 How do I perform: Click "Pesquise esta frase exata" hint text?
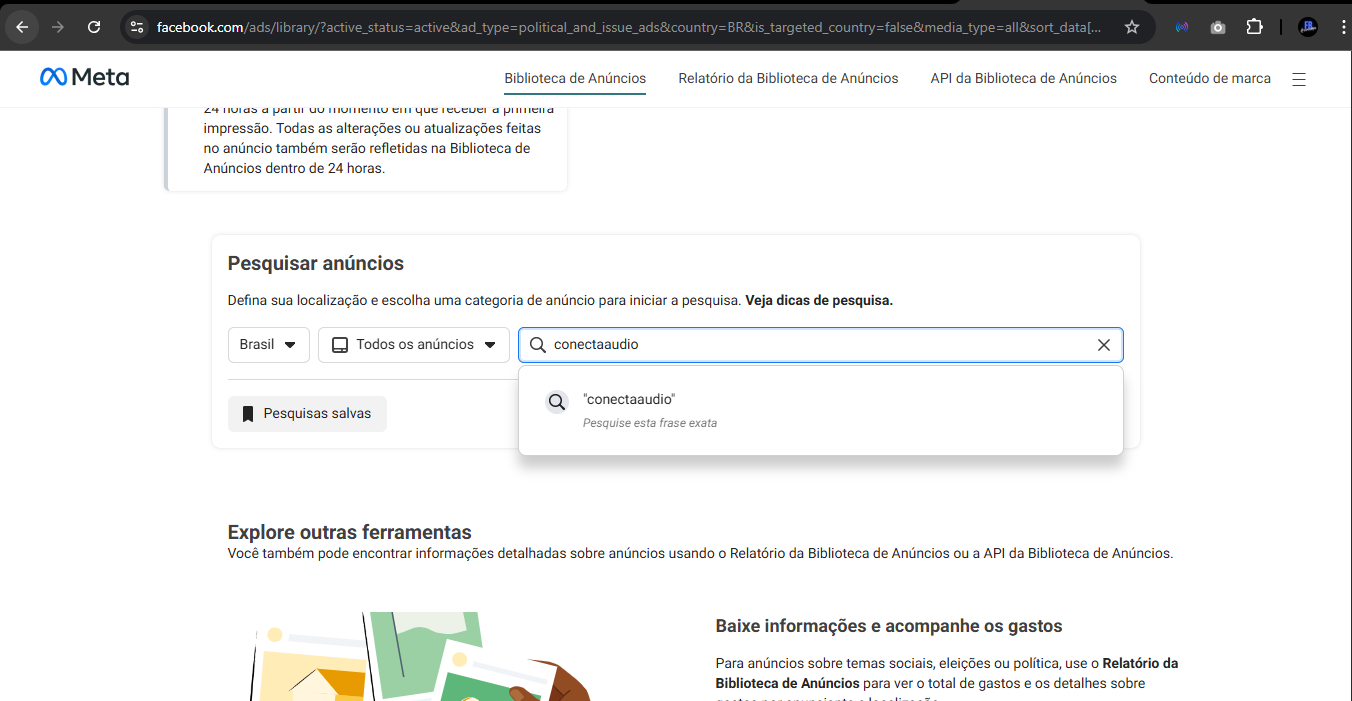tap(650, 423)
